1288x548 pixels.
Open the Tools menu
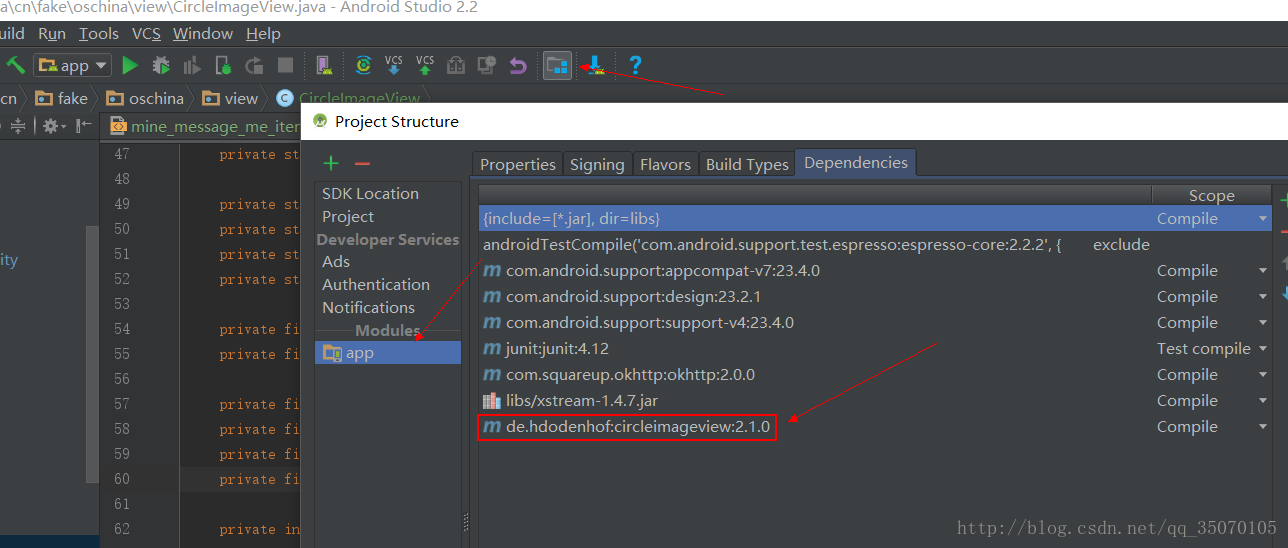(x=99, y=34)
